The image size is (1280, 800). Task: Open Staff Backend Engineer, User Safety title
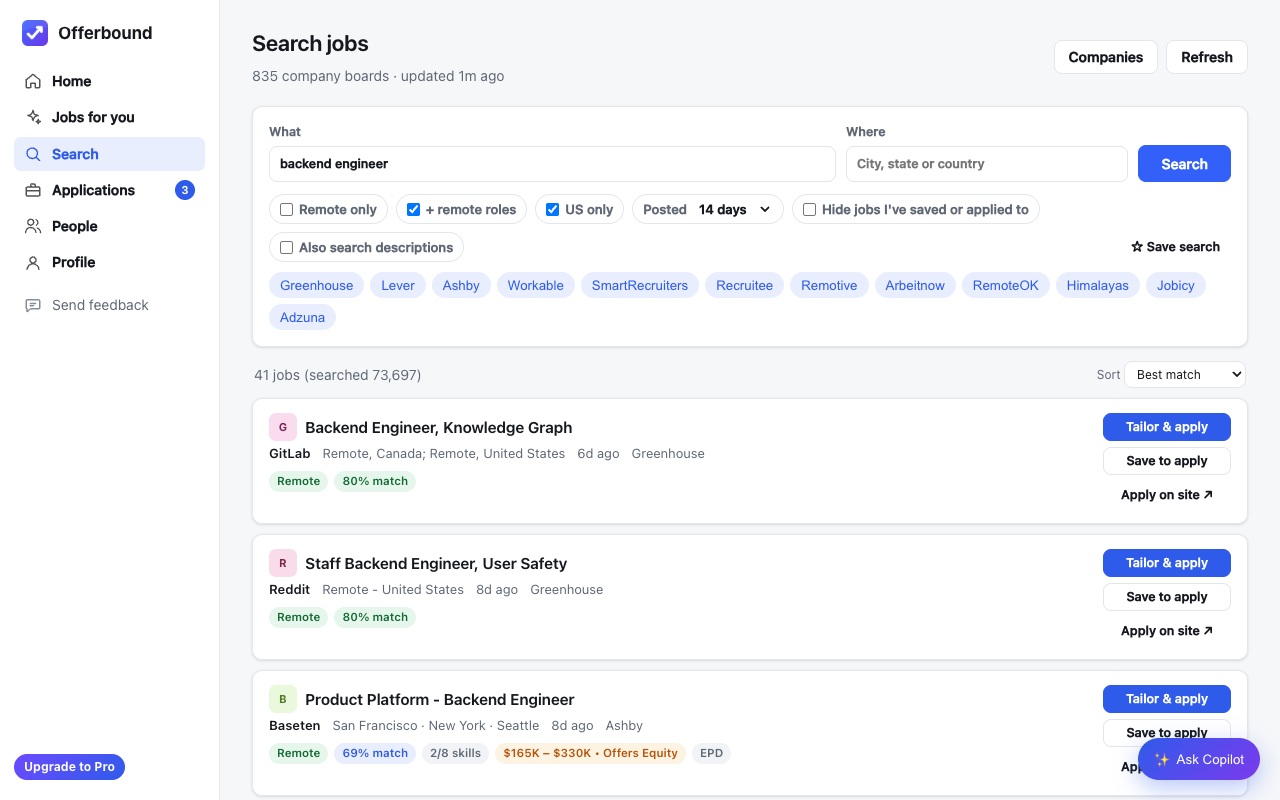pyautogui.click(x=436, y=563)
